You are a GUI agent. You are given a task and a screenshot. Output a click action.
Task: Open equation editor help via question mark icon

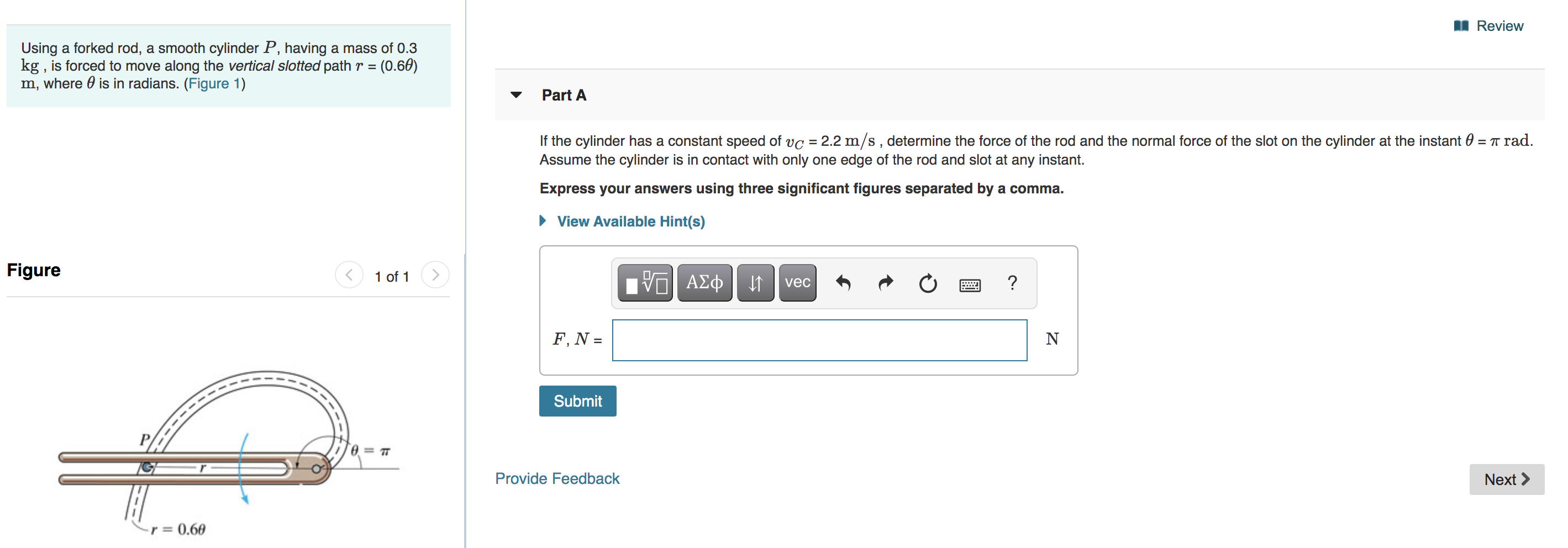1012,282
